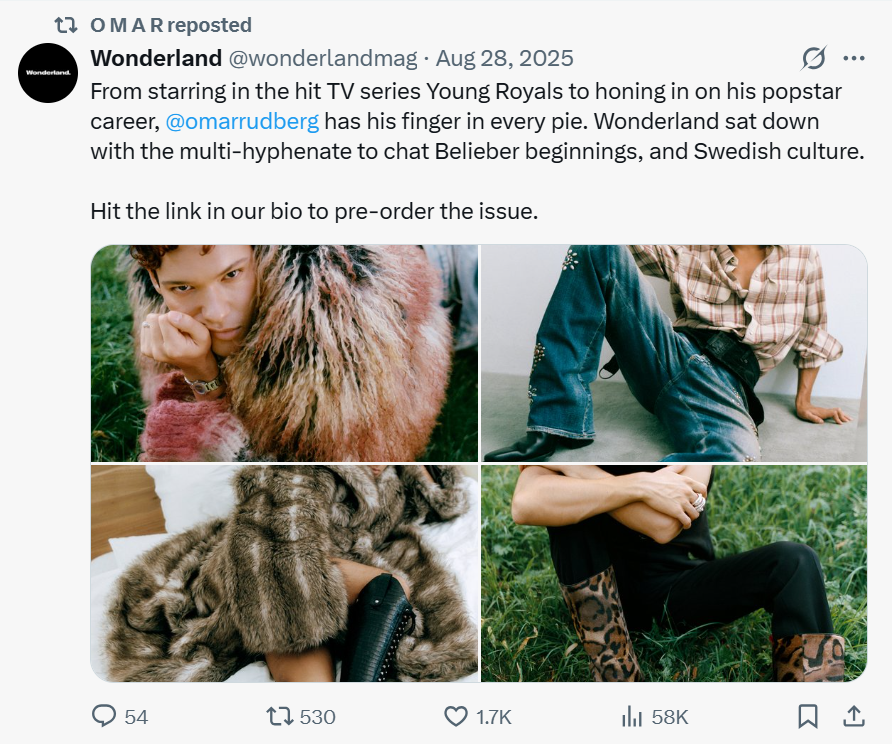Click the repost icon beside O M A R reposted
Screen dimensions: 892x744
(x=66, y=25)
